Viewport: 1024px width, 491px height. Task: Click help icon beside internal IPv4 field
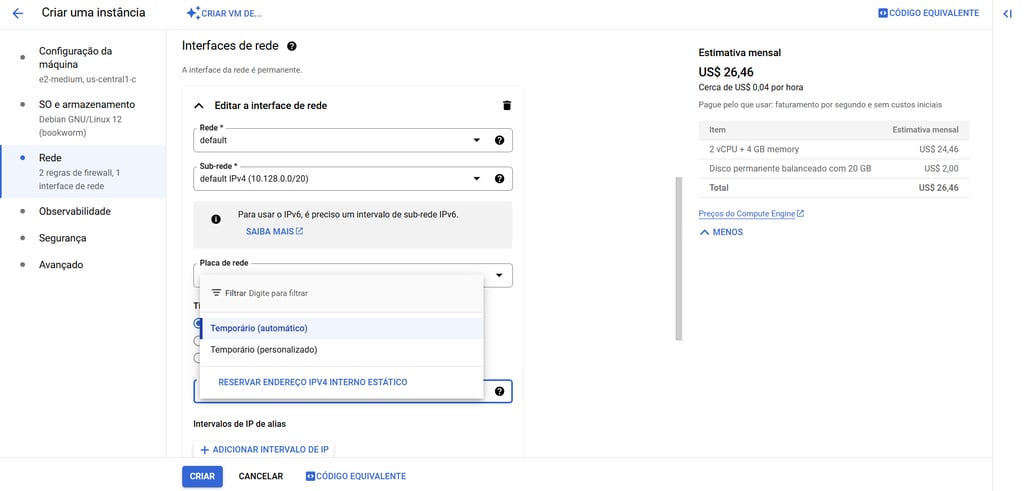click(x=499, y=391)
